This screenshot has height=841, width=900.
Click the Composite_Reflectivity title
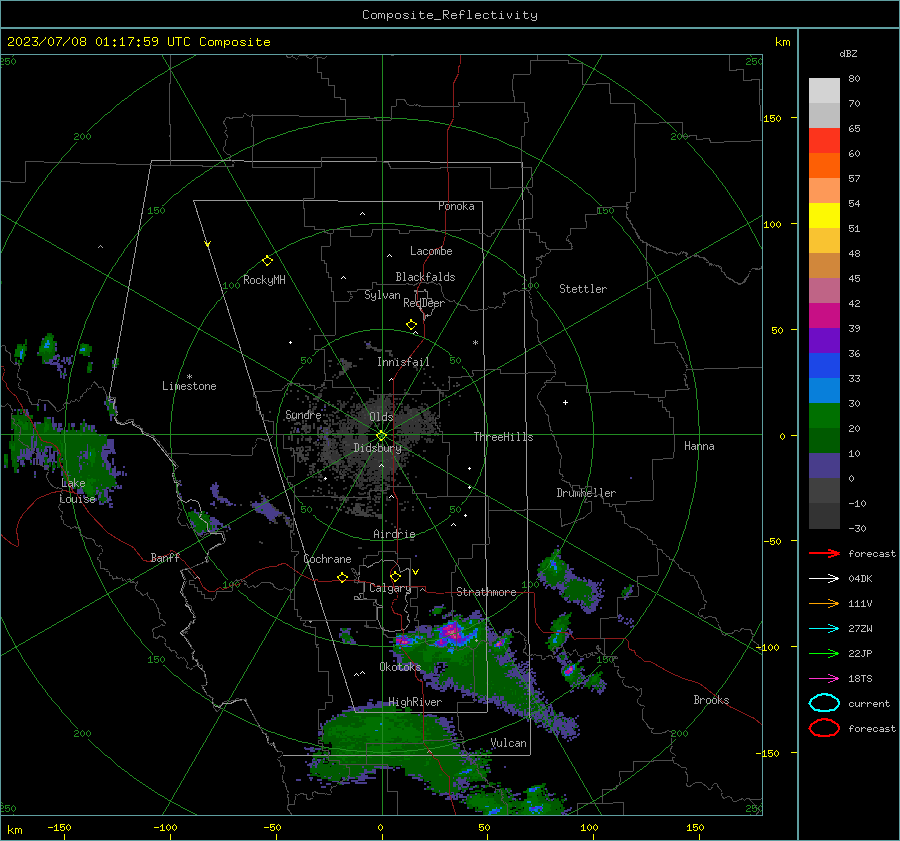(x=450, y=15)
